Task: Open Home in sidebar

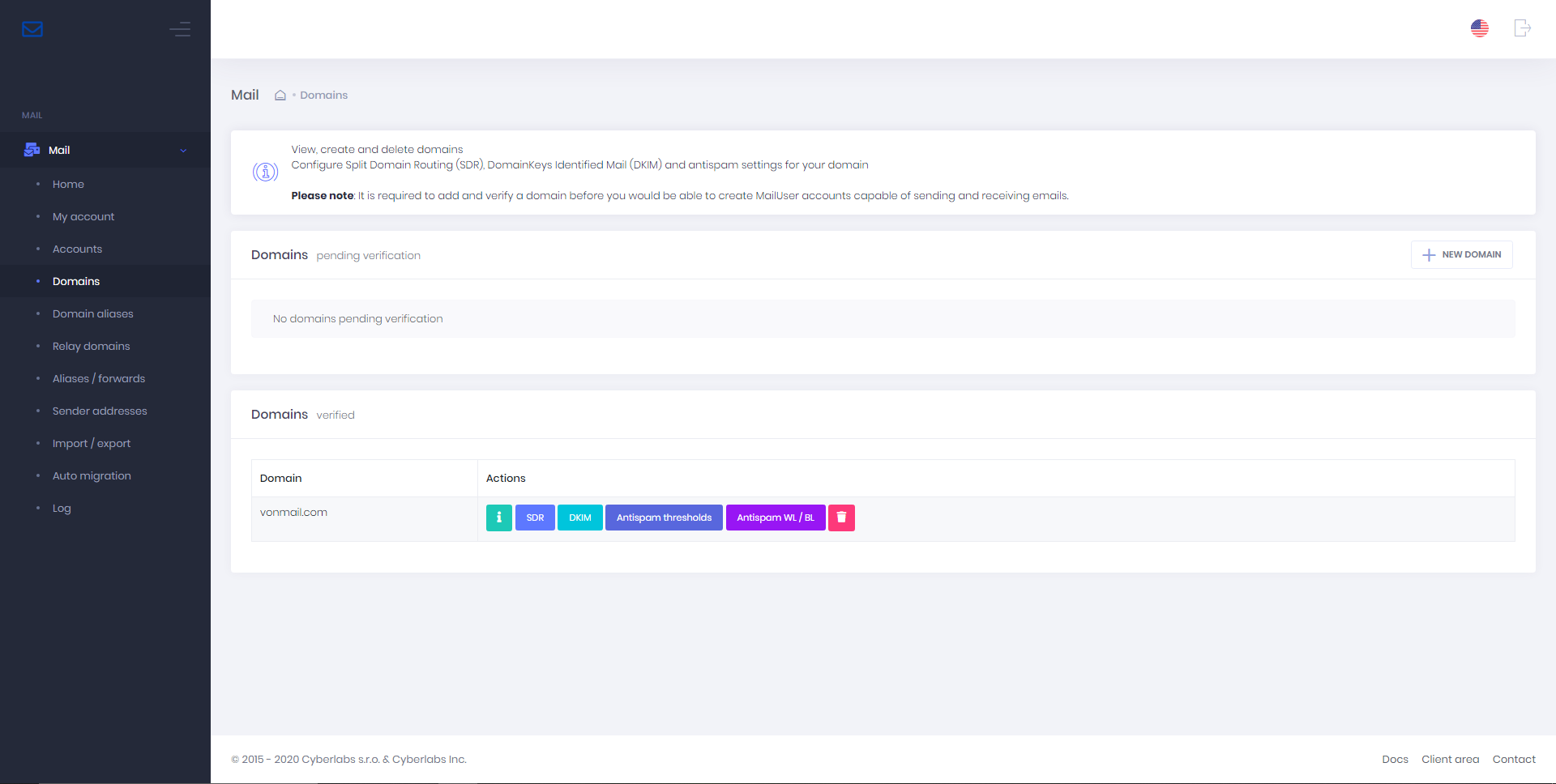Action: point(68,184)
